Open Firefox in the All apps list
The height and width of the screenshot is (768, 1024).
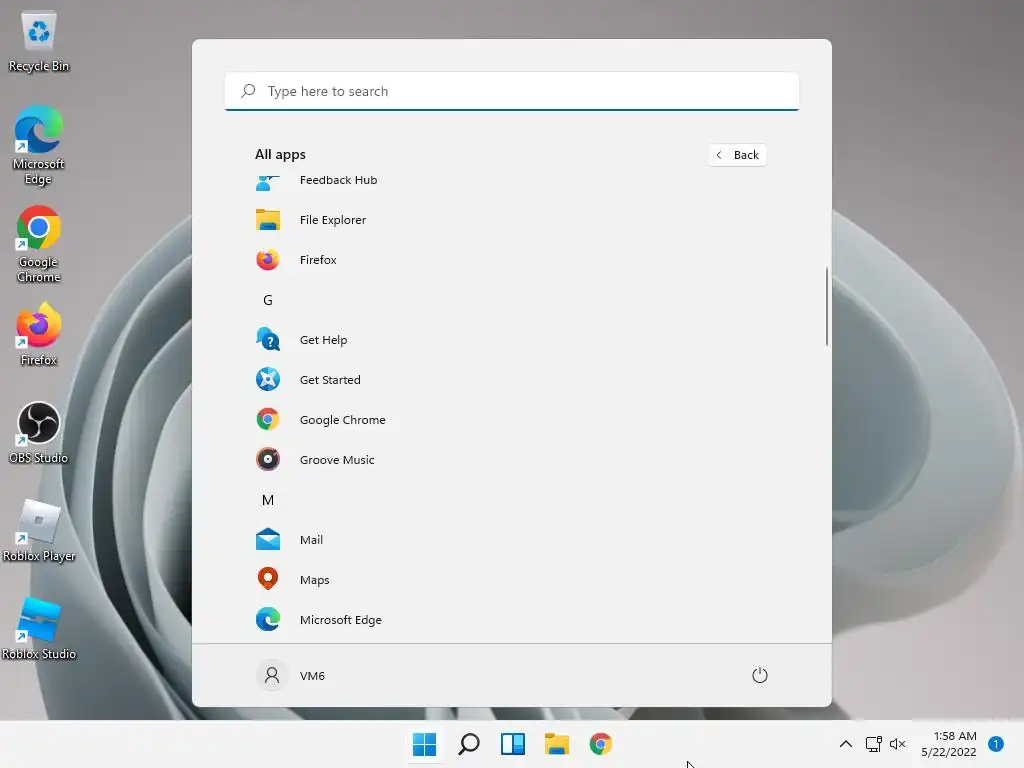point(511,260)
